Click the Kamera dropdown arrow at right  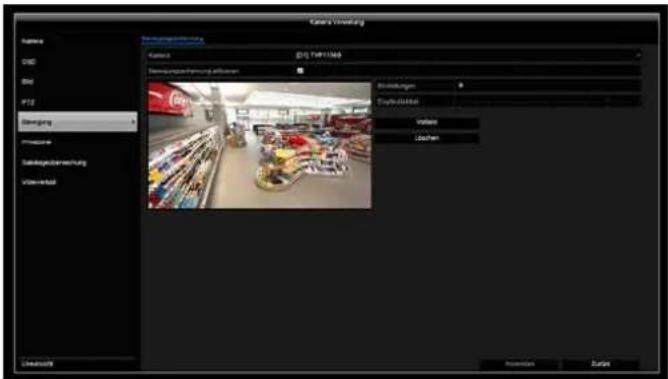pos(638,55)
